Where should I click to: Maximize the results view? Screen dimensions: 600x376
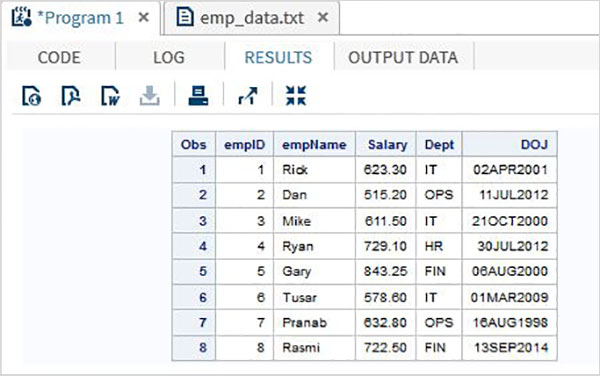coord(296,96)
